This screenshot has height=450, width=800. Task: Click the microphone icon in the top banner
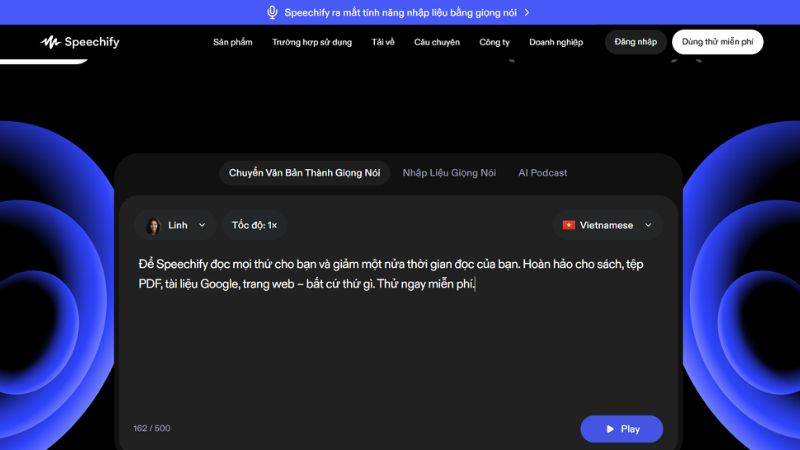click(272, 12)
